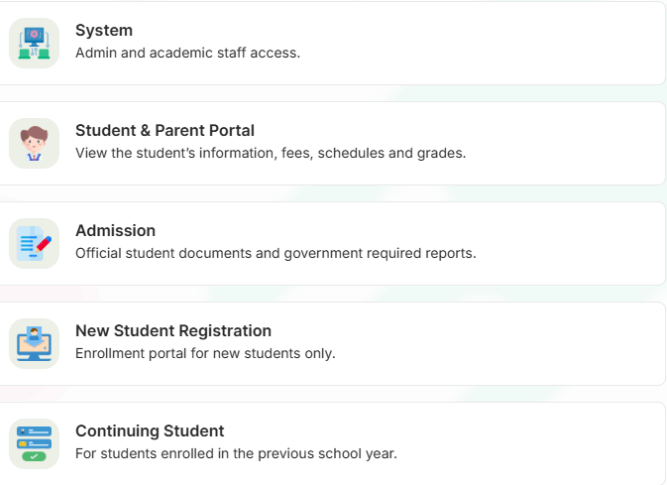Open the System title link
Viewport: 667px width, 485px height.
tap(104, 31)
